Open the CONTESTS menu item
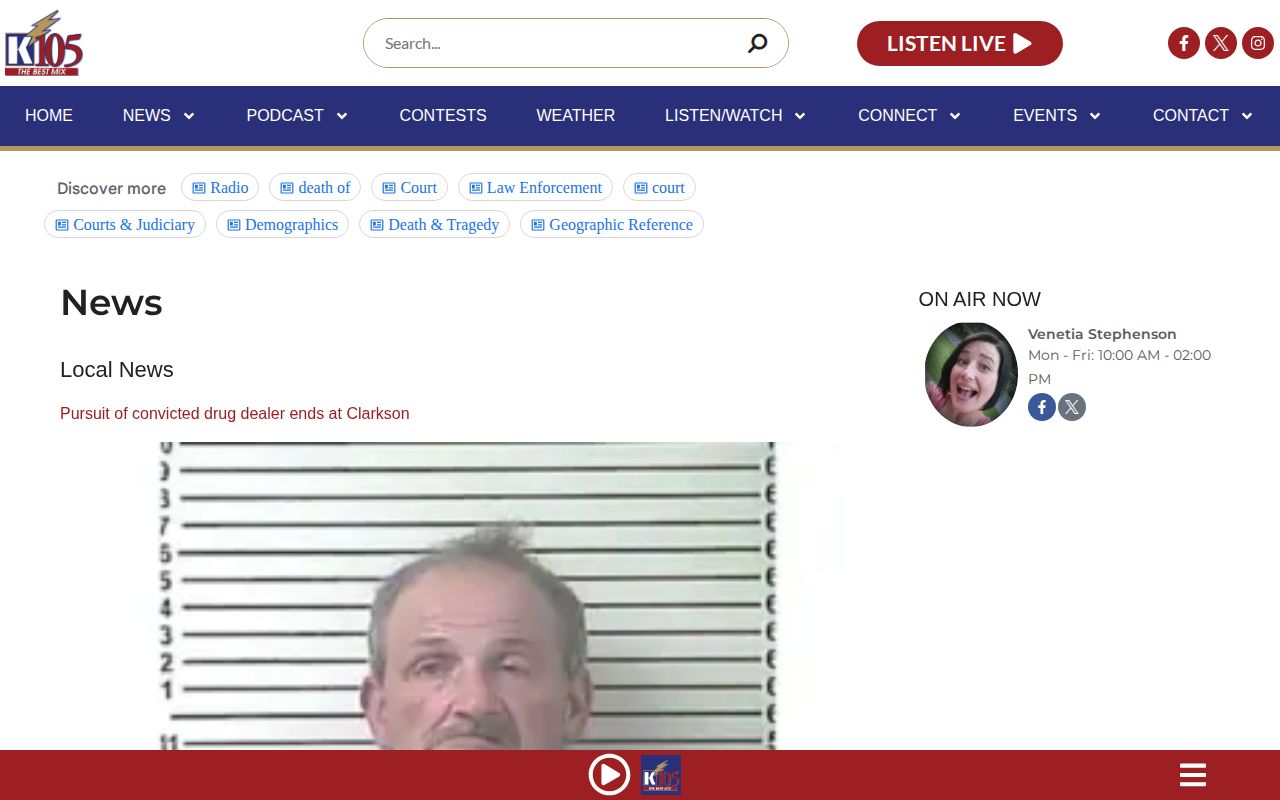1280x800 pixels. click(443, 116)
